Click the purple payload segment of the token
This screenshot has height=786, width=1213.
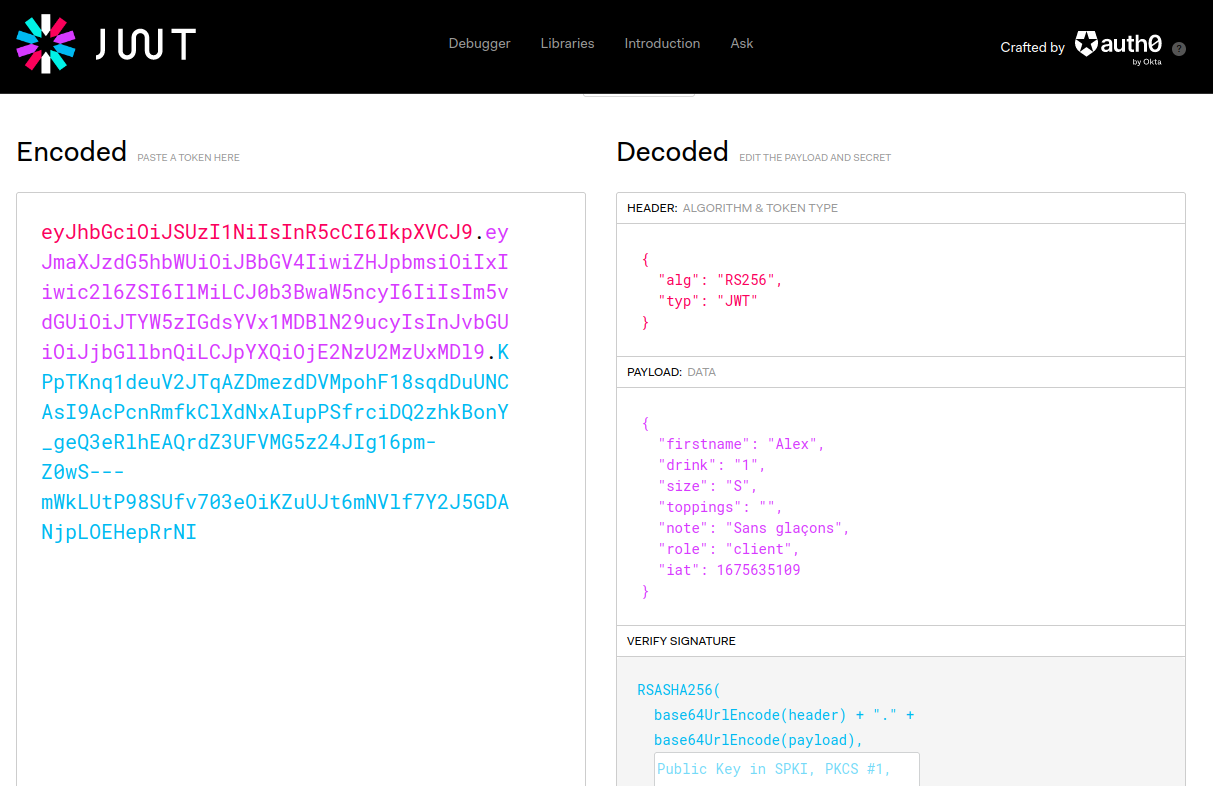275,293
